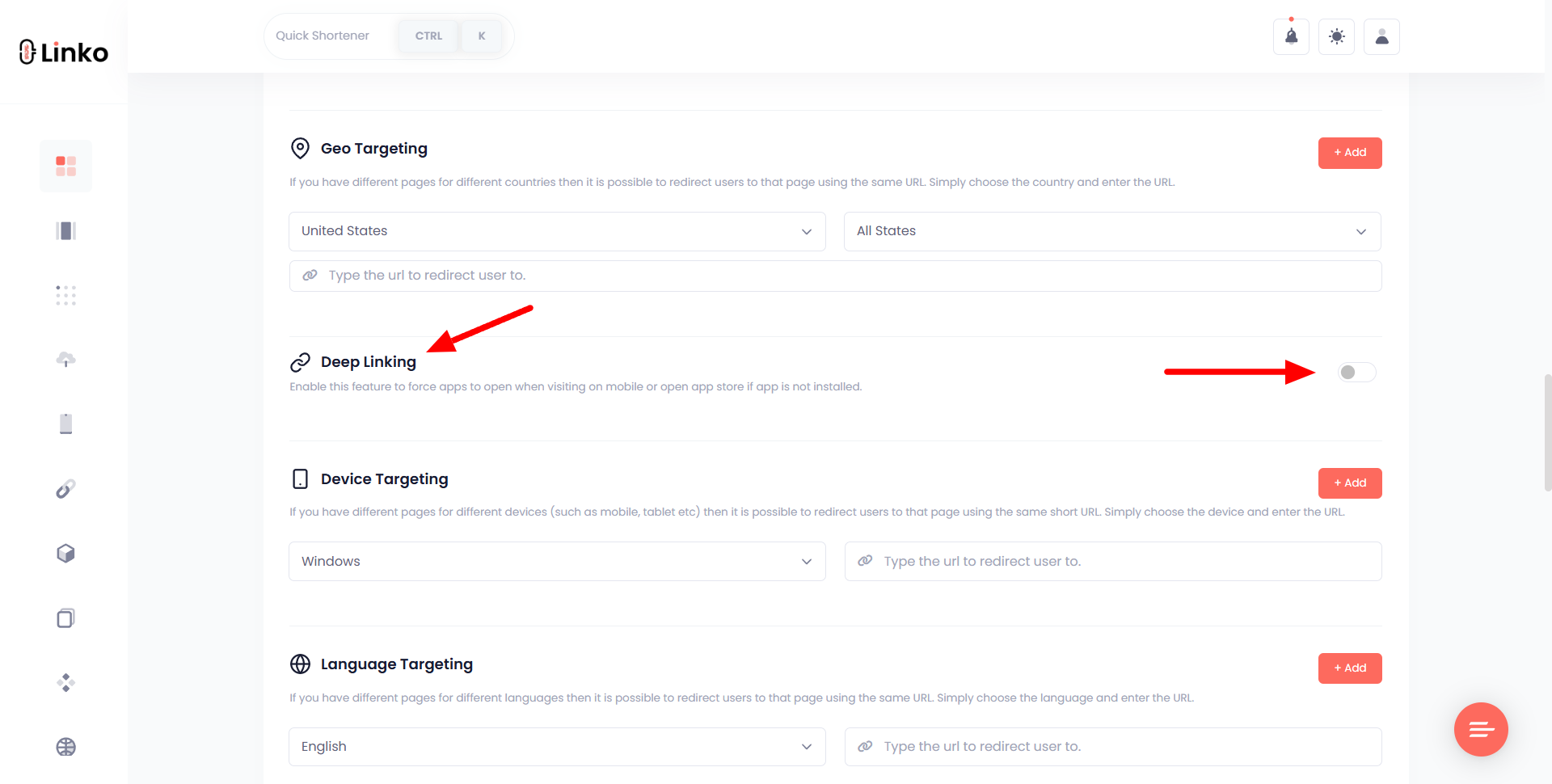Click the Quick Shortener search box

click(x=389, y=36)
